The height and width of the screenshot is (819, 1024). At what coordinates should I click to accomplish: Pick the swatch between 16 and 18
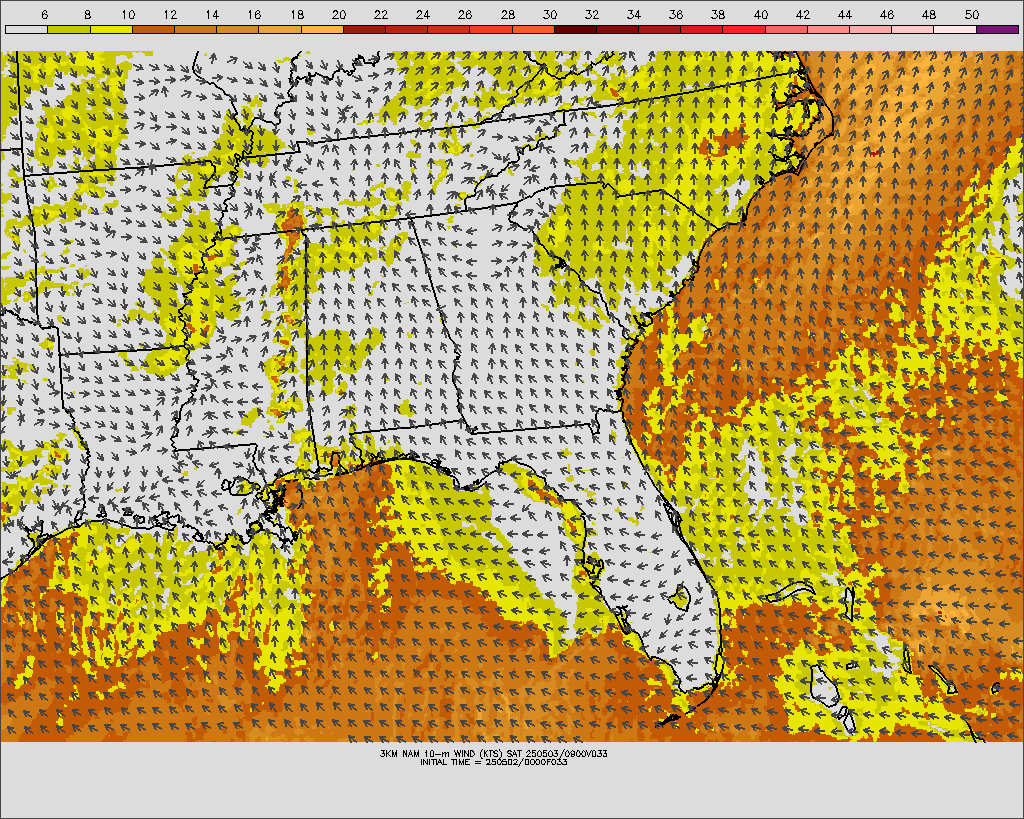click(280, 29)
